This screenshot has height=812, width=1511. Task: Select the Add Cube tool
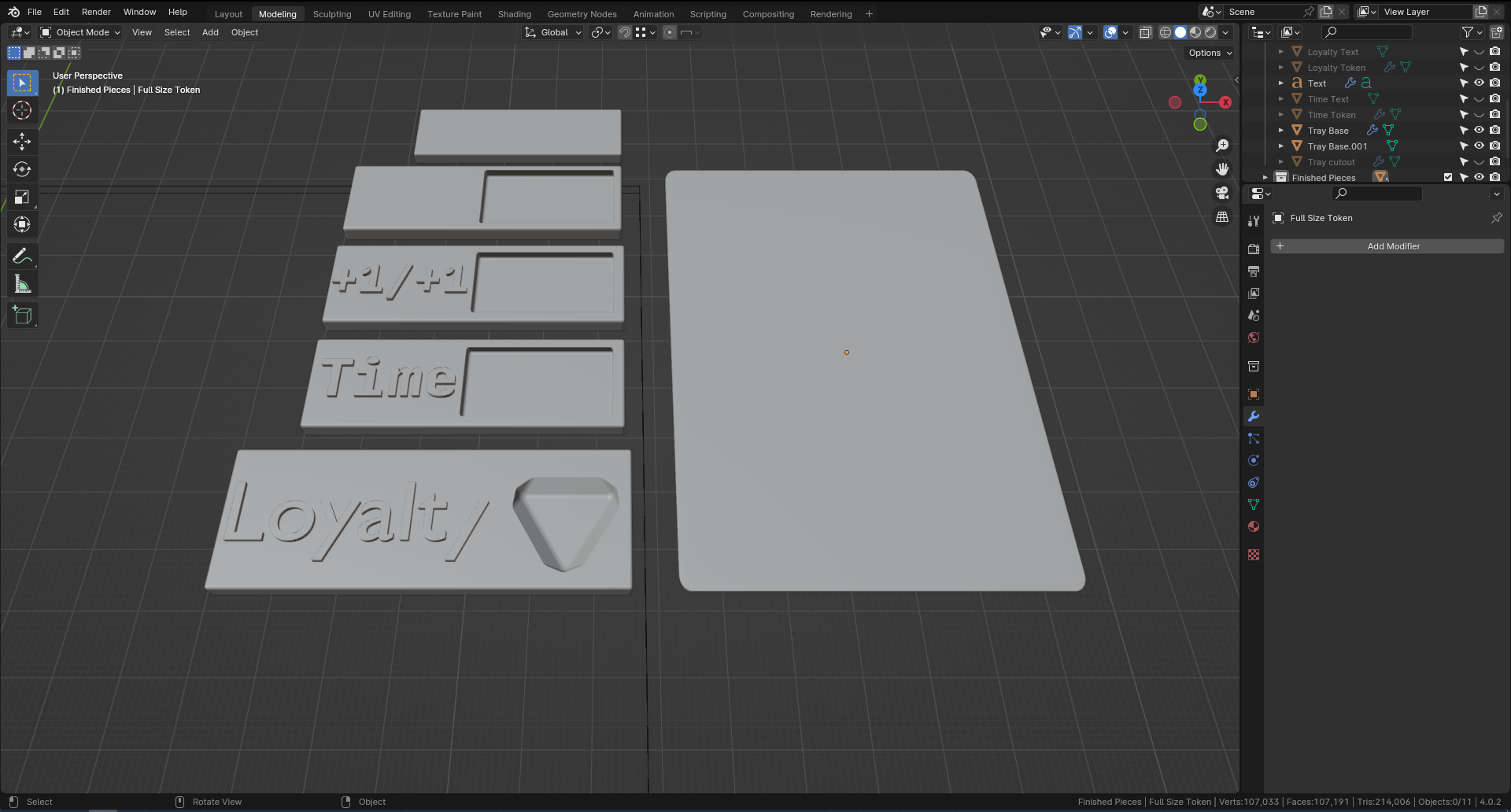click(x=22, y=315)
